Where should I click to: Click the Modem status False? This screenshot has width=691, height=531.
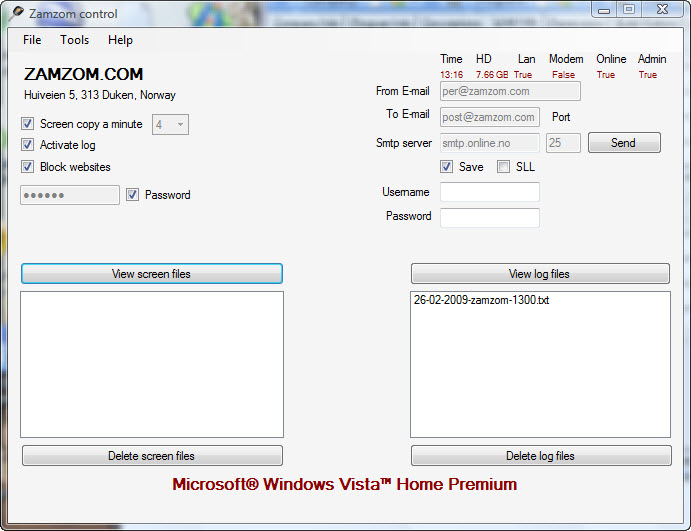(564, 75)
